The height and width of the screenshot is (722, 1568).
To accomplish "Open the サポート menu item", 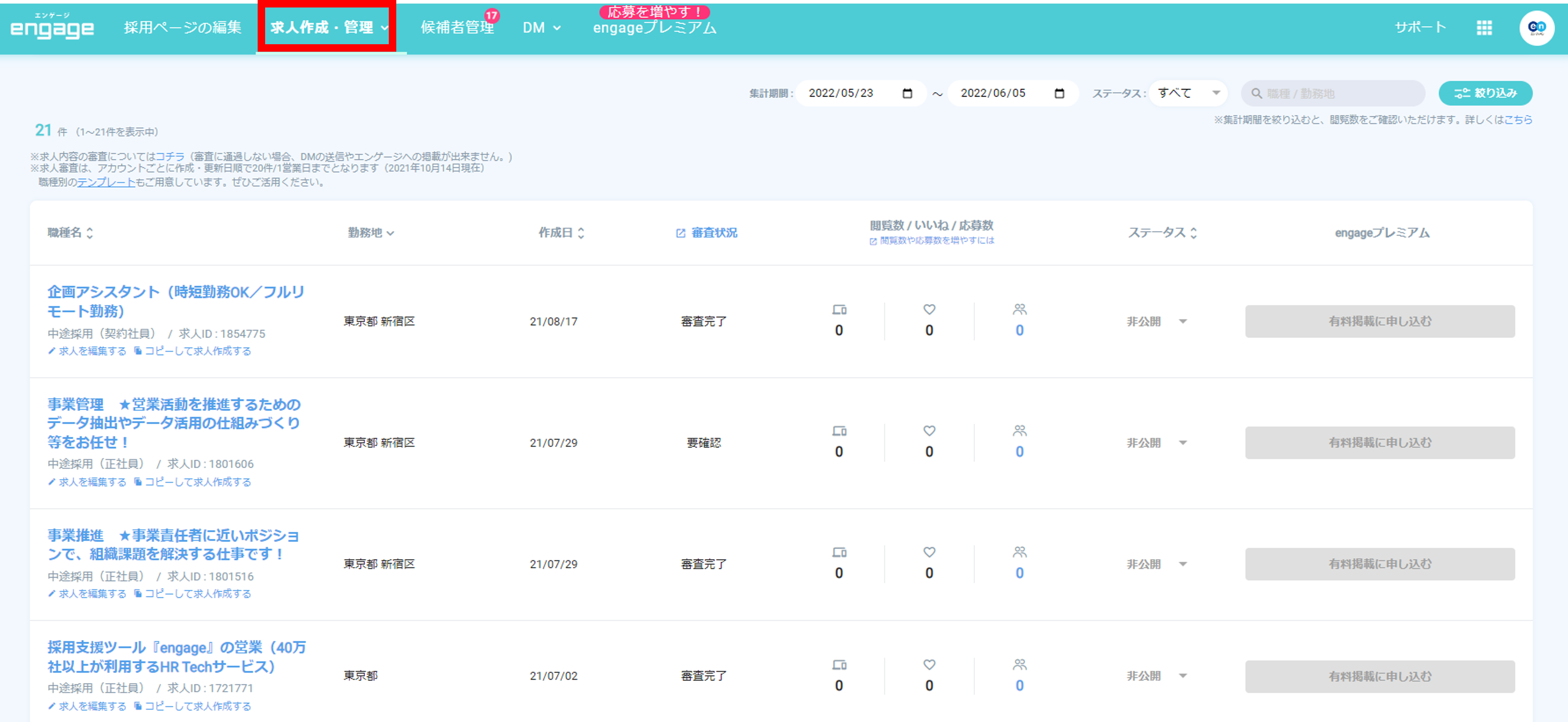I will point(1420,27).
